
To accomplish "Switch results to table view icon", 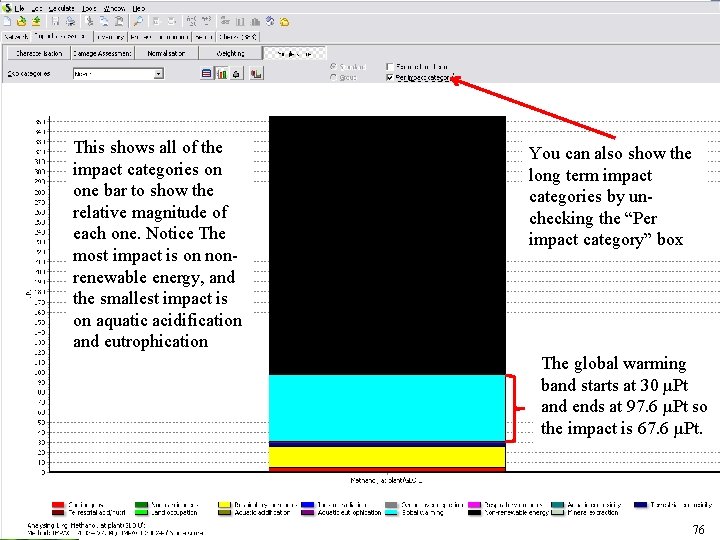I will 207,73.
